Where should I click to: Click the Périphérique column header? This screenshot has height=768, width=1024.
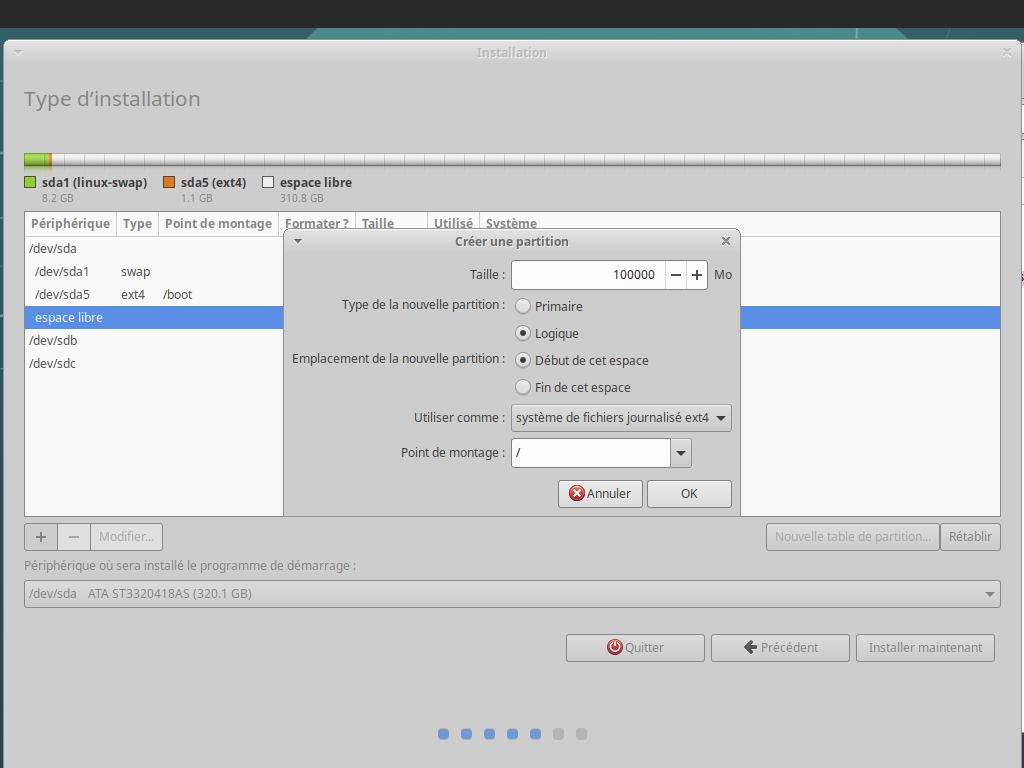coord(70,224)
